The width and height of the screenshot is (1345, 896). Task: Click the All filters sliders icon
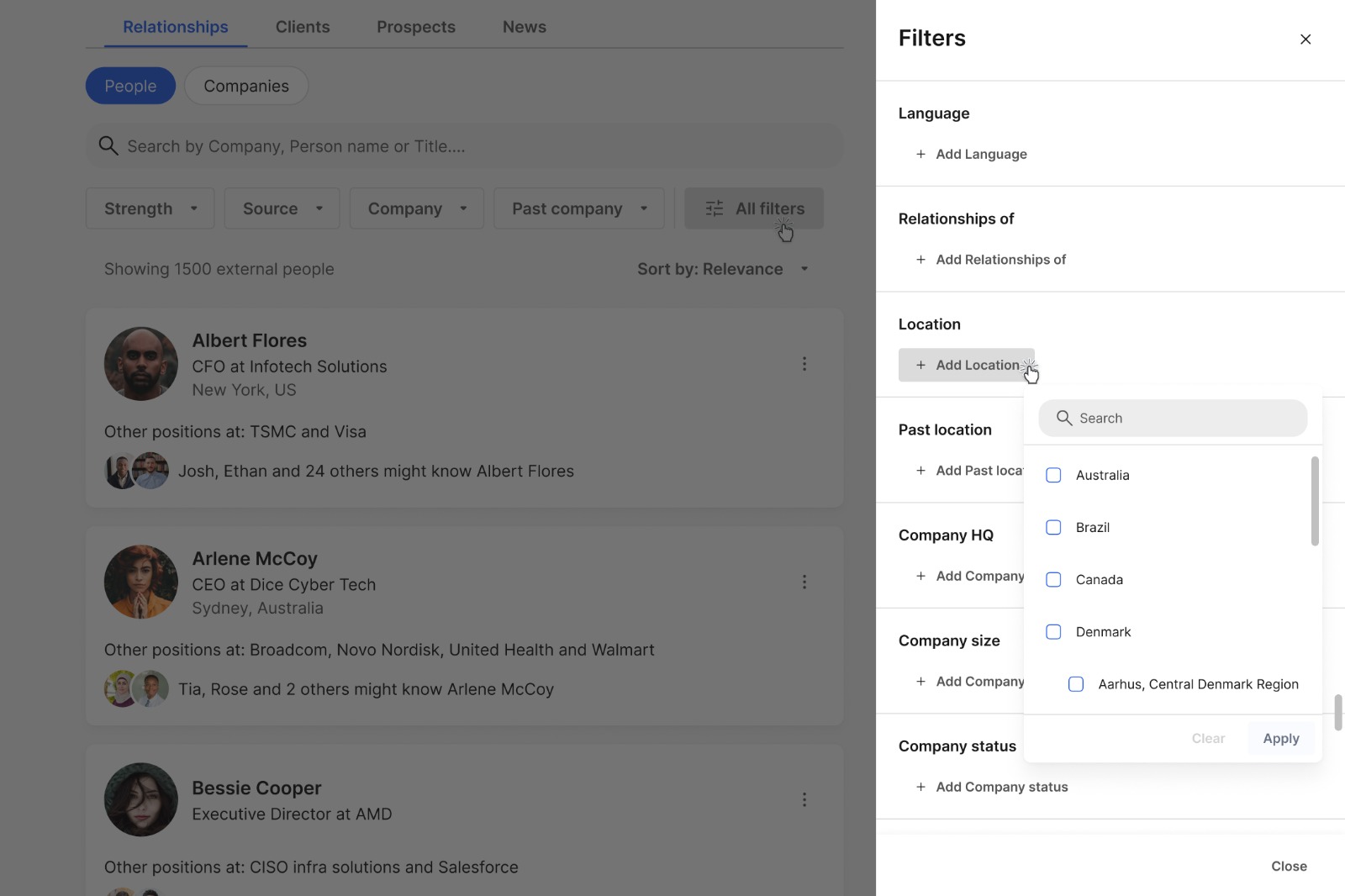pos(714,208)
